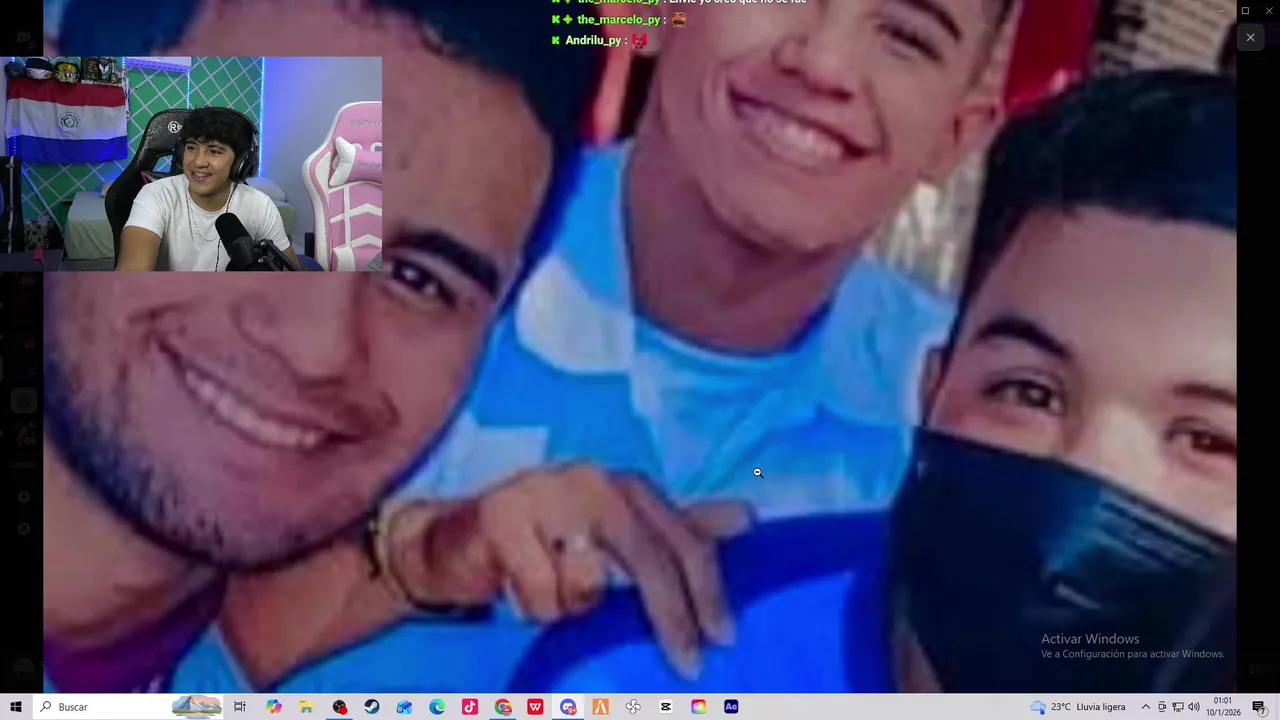
Task: Minimize the window at top right
Action: 1220,10
